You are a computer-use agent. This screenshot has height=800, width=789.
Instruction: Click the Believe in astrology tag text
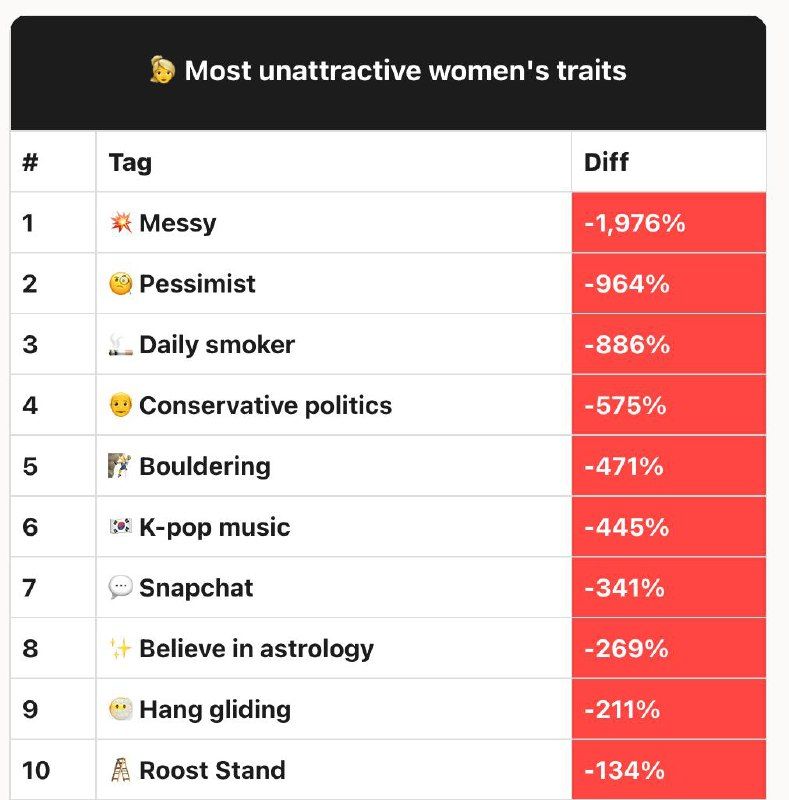pyautogui.click(x=256, y=649)
